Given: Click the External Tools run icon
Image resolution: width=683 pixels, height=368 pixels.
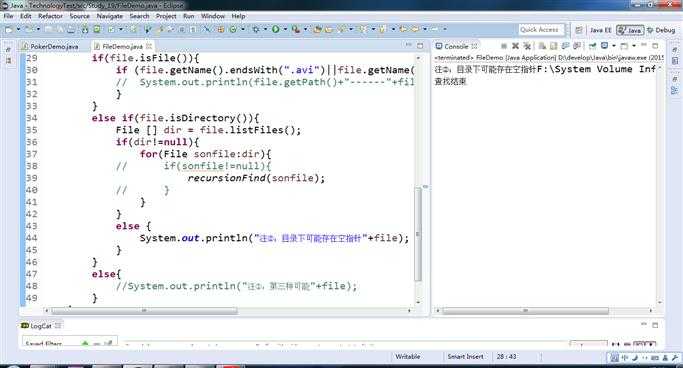Looking at the screenshot, I should pos(296,29).
